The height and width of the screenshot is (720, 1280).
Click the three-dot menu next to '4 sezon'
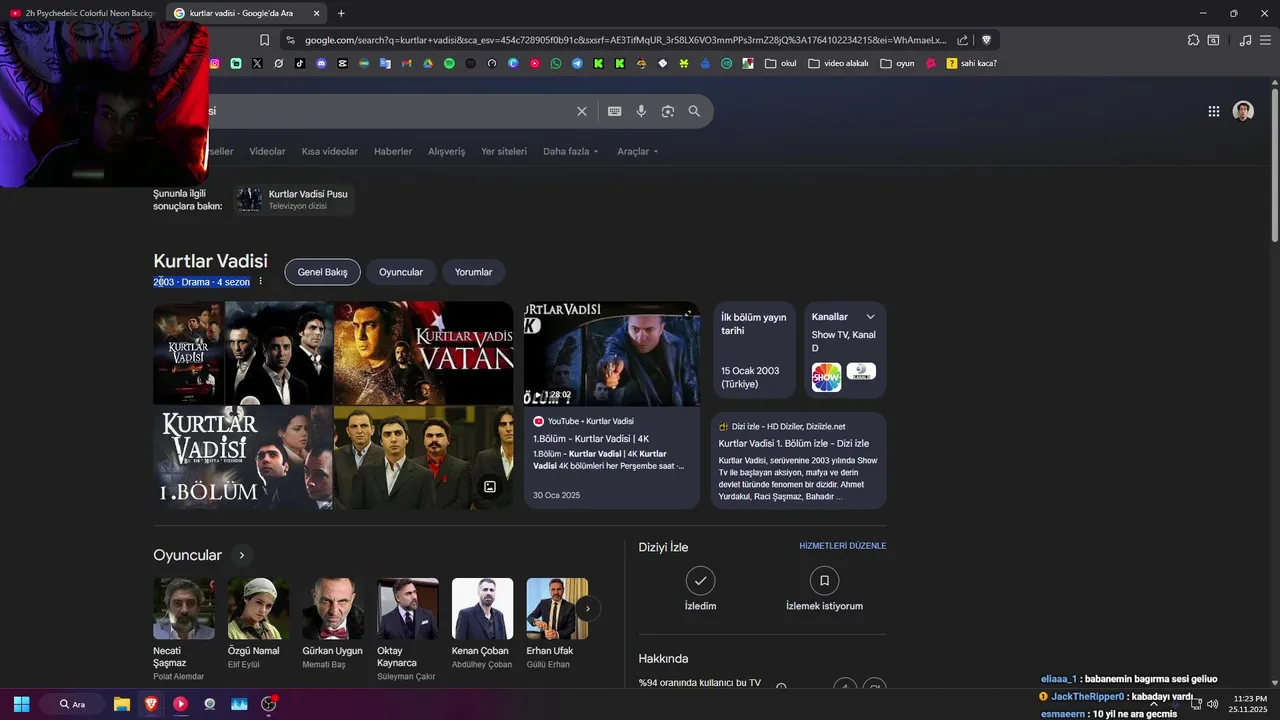(x=260, y=282)
